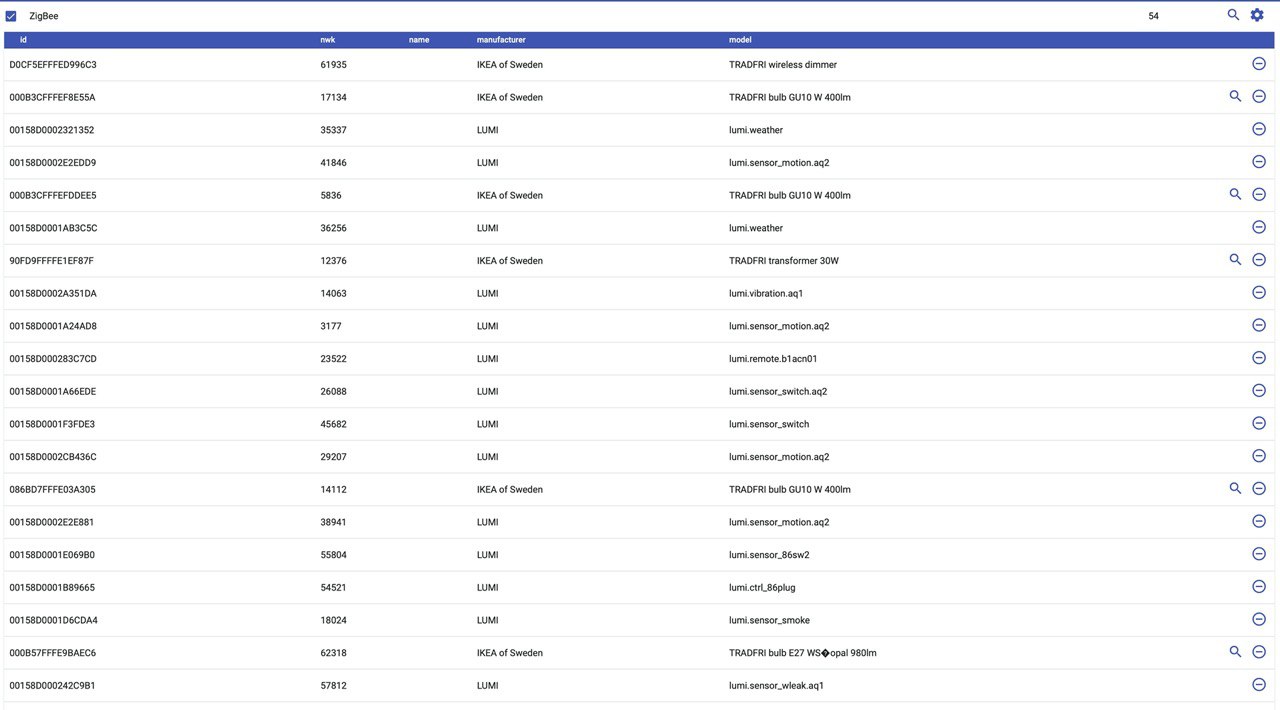Viewport: 1280px width, 710px height.
Task: Select nwk value 26088
Action: pyautogui.click(x=333, y=391)
